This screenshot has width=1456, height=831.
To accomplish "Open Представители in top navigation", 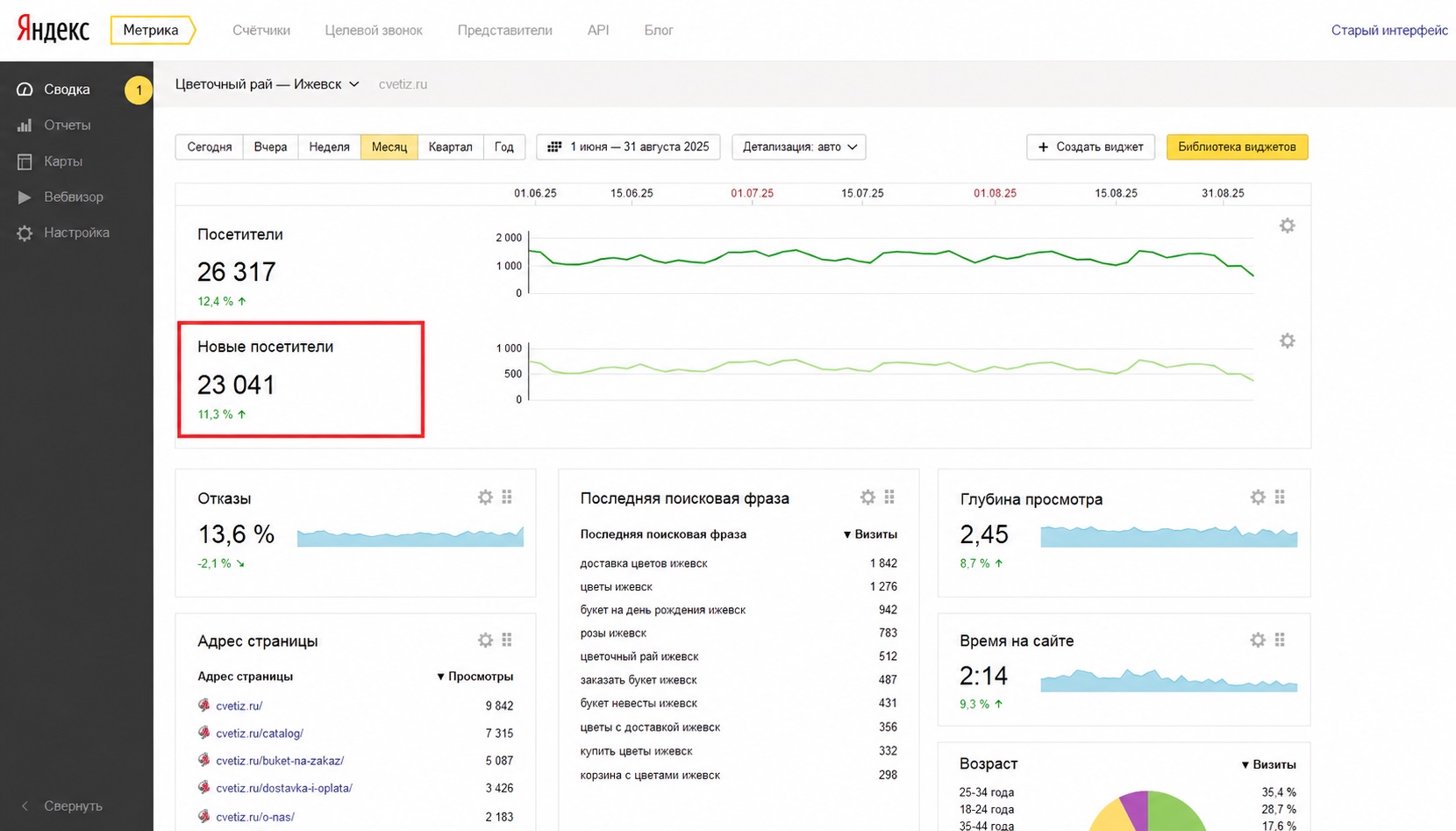I will [x=505, y=30].
